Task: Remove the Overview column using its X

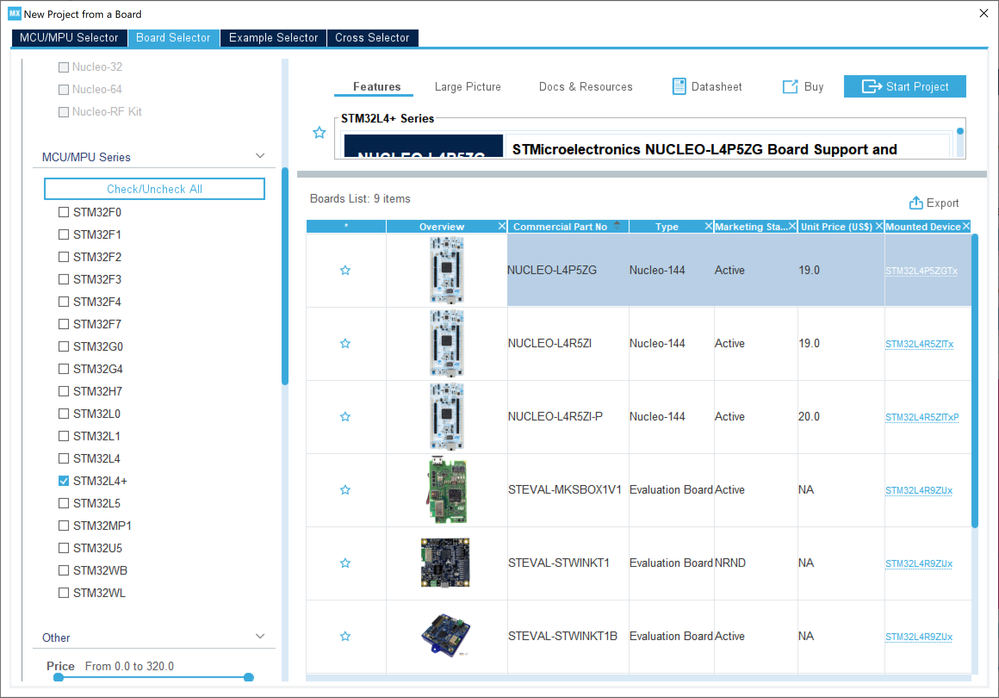Action: (502, 226)
